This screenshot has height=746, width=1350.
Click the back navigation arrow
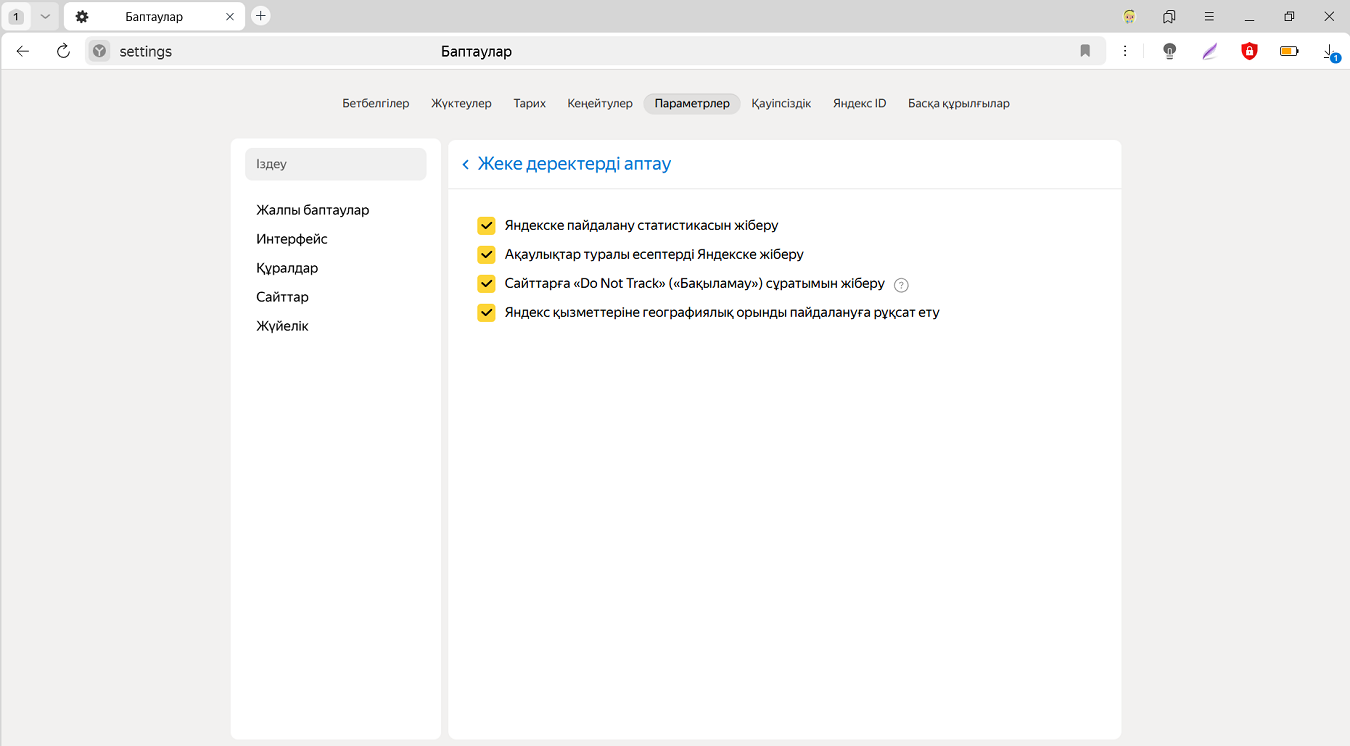pyautogui.click(x=23, y=51)
